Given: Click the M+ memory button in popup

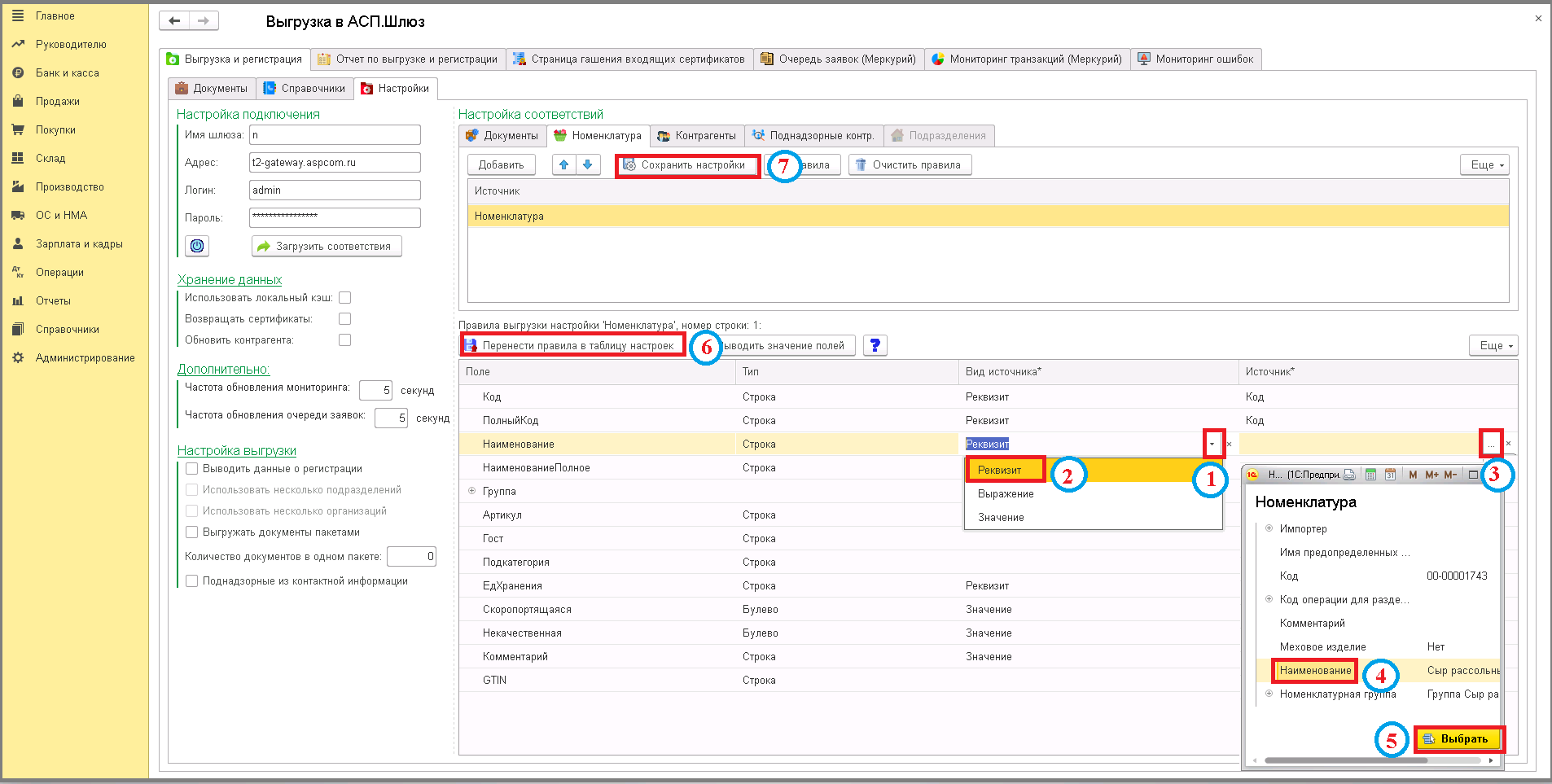Looking at the screenshot, I should click(x=1431, y=475).
